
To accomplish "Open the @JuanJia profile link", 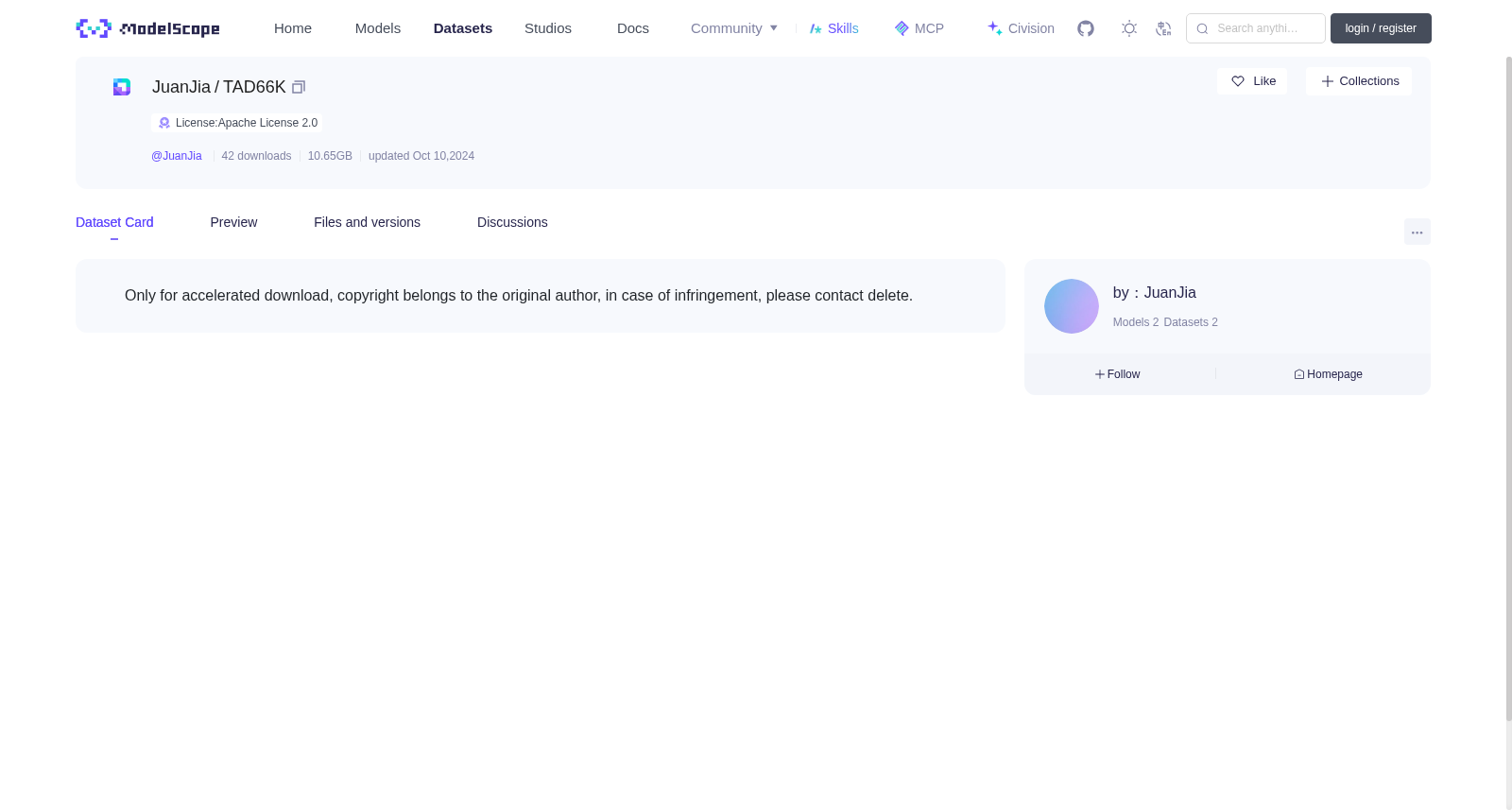I will (177, 156).
